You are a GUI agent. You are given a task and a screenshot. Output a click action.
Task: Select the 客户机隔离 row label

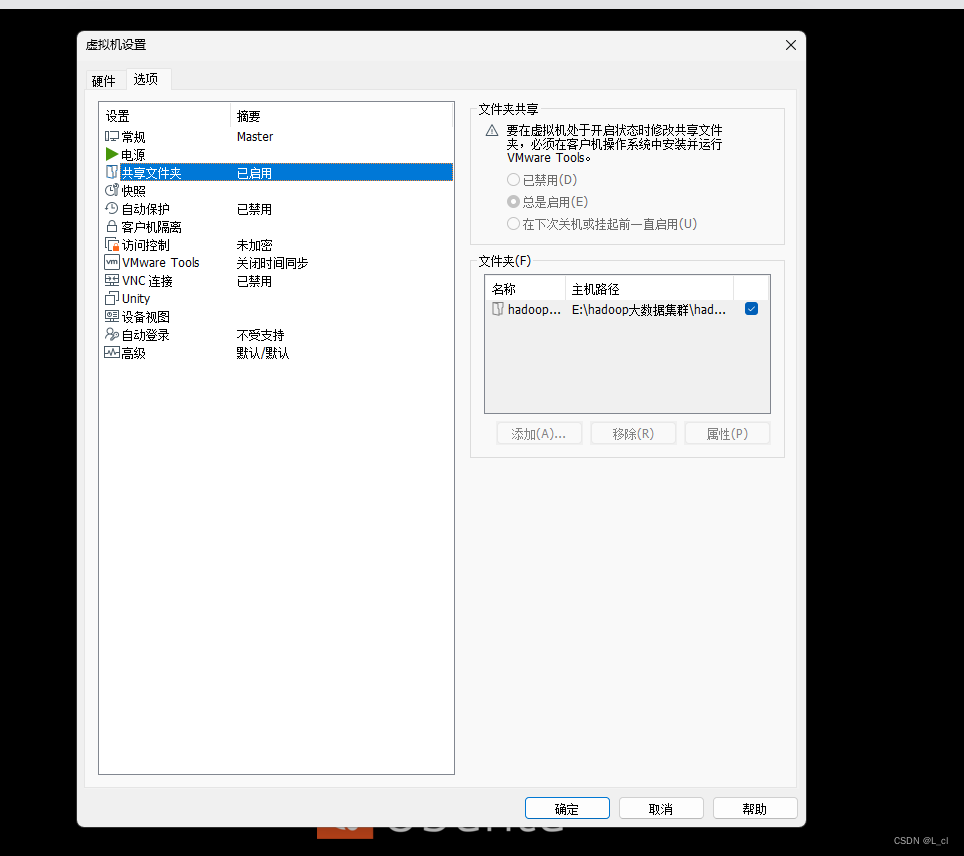tap(151, 227)
